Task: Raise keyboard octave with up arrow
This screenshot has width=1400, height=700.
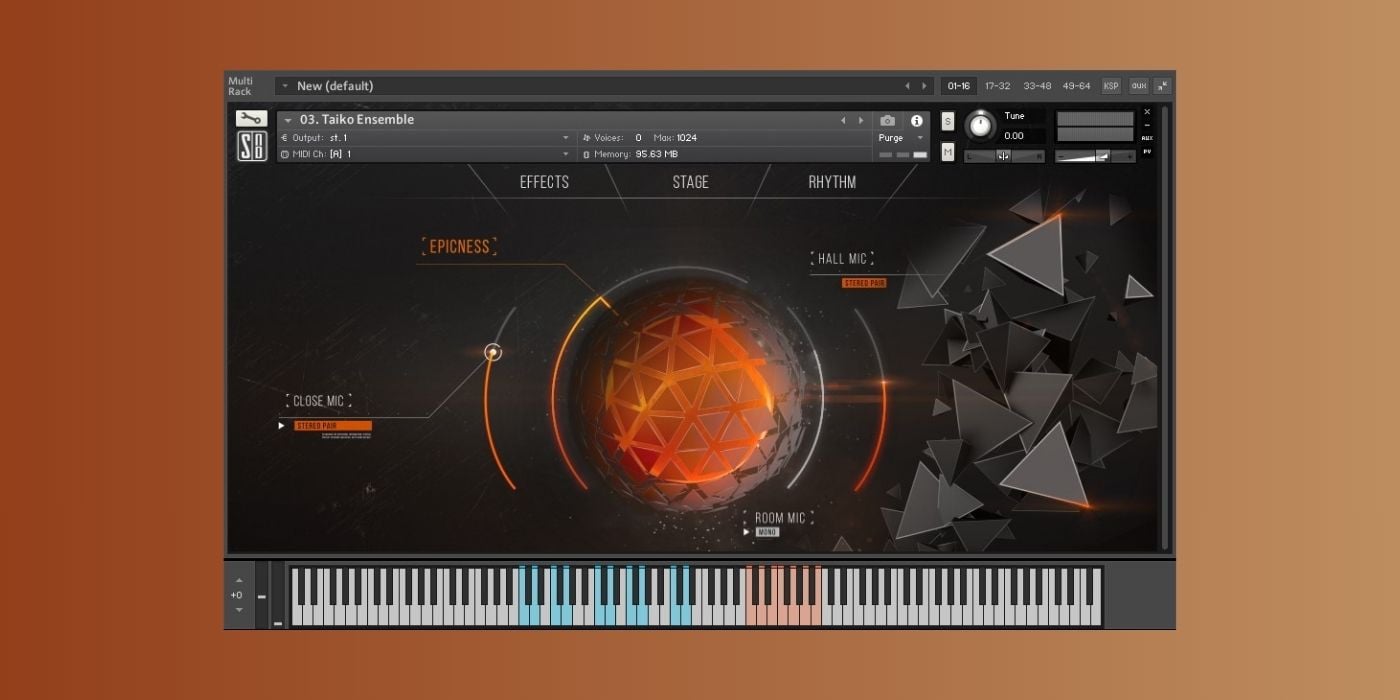Action: (238, 580)
